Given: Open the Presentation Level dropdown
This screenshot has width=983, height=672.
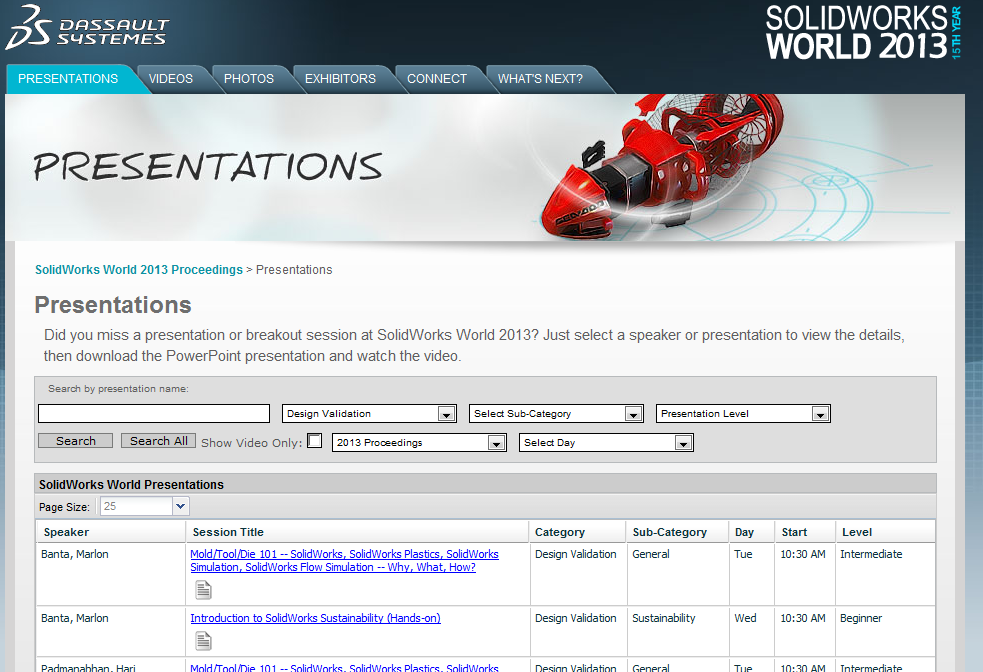Looking at the screenshot, I should [743, 414].
